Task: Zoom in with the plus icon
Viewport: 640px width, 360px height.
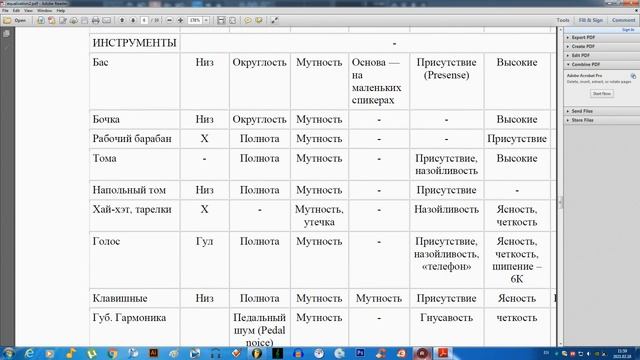Action: tap(180, 20)
